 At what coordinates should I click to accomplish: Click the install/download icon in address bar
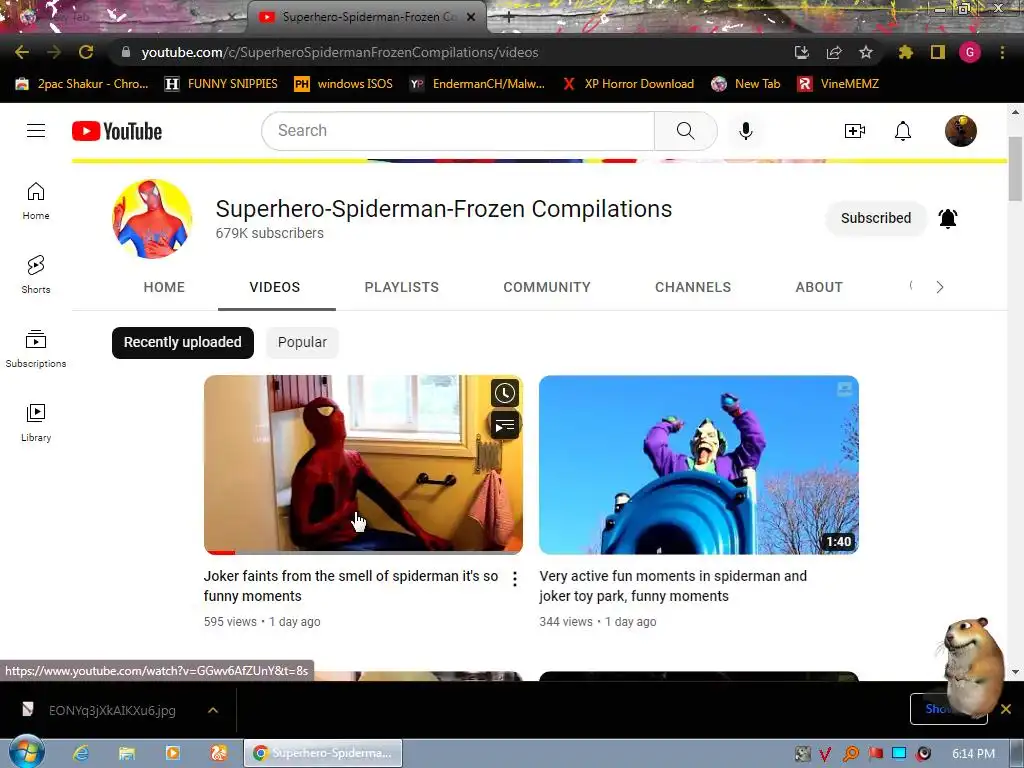[x=801, y=52]
